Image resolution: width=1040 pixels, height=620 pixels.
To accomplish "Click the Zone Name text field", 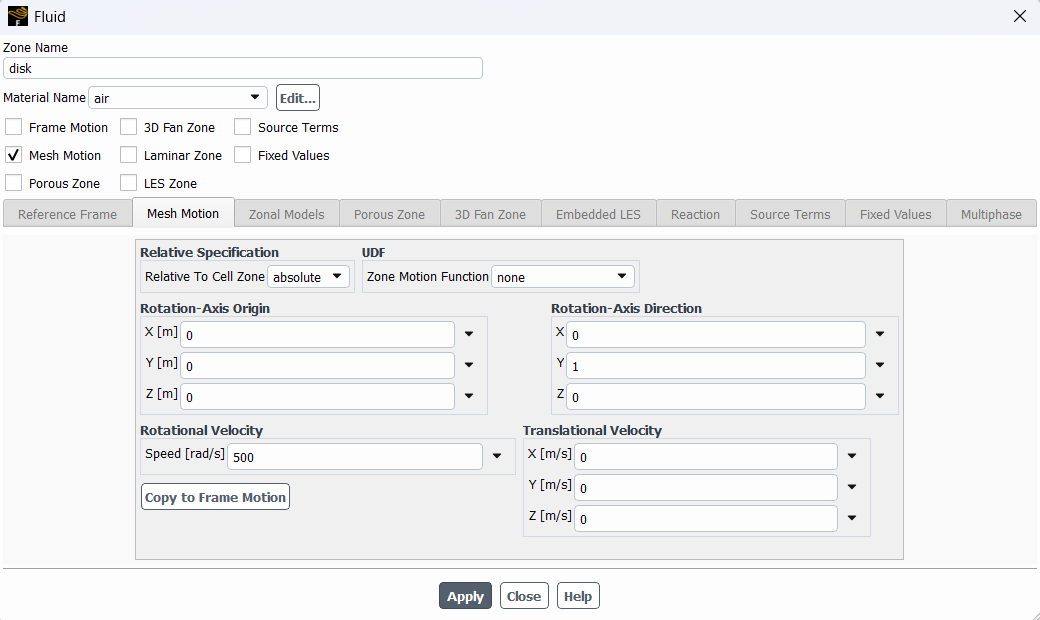I will coord(243,68).
